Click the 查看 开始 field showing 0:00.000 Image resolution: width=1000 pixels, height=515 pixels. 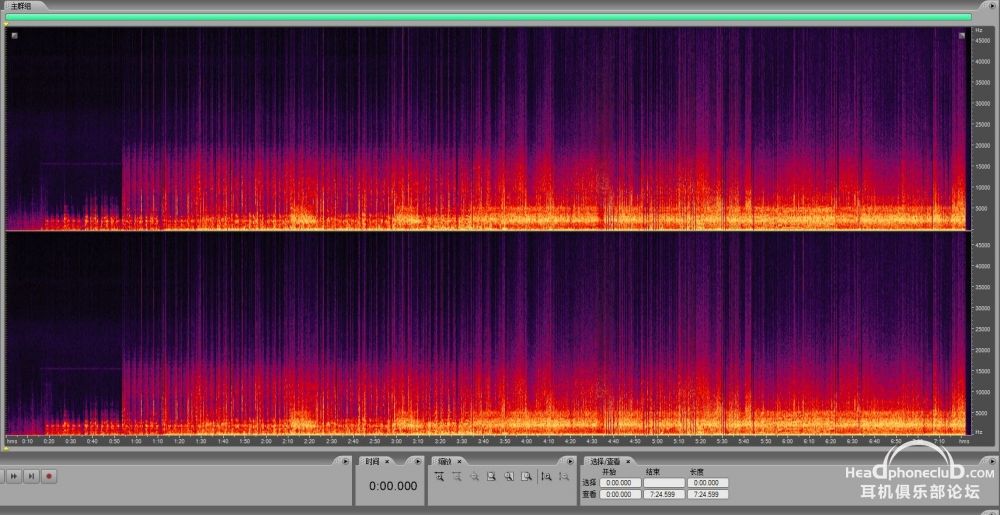(x=621, y=495)
